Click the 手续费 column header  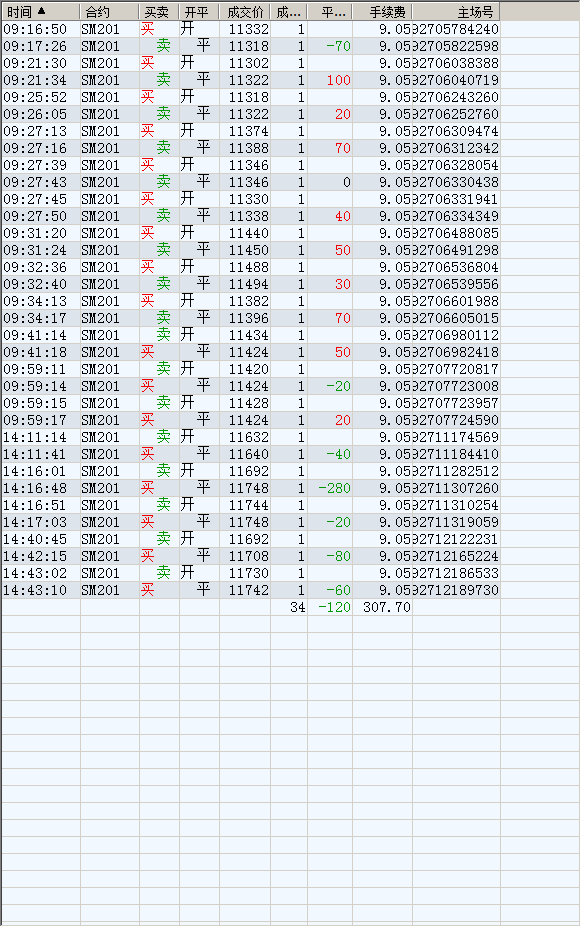pyautogui.click(x=382, y=12)
